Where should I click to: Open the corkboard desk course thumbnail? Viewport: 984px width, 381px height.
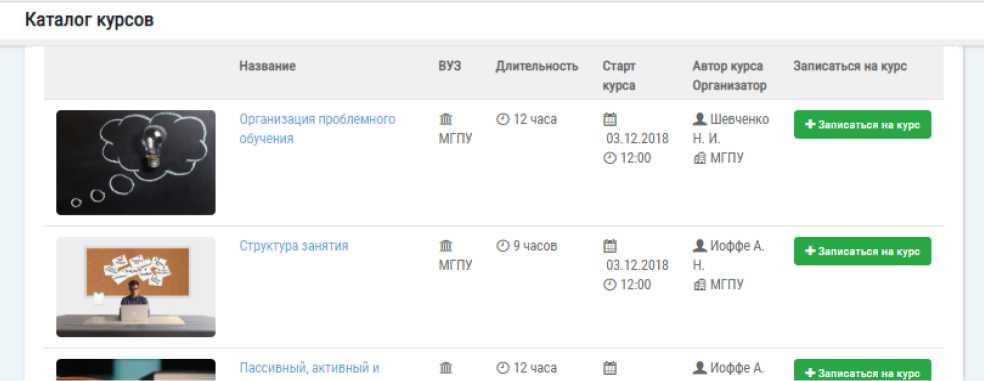(x=136, y=287)
